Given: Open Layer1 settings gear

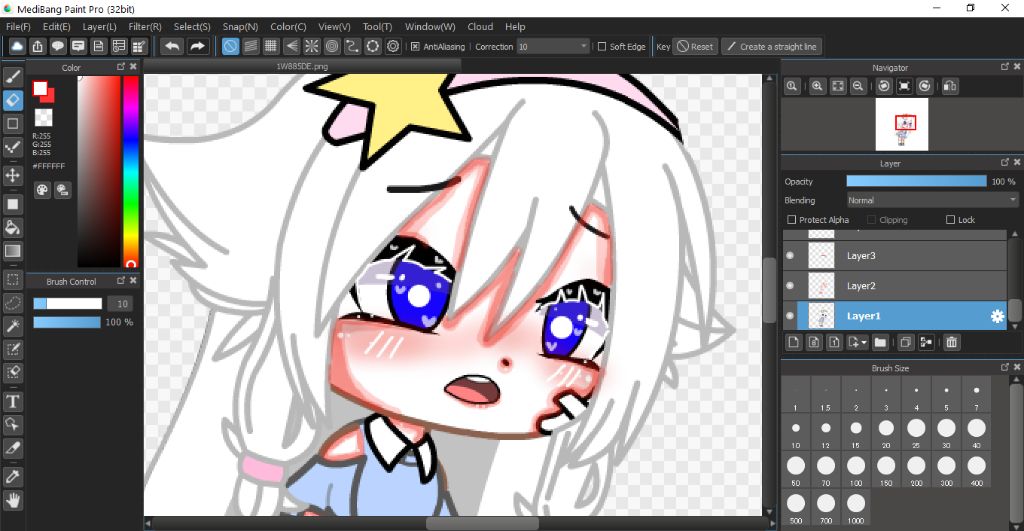Looking at the screenshot, I should point(997,316).
